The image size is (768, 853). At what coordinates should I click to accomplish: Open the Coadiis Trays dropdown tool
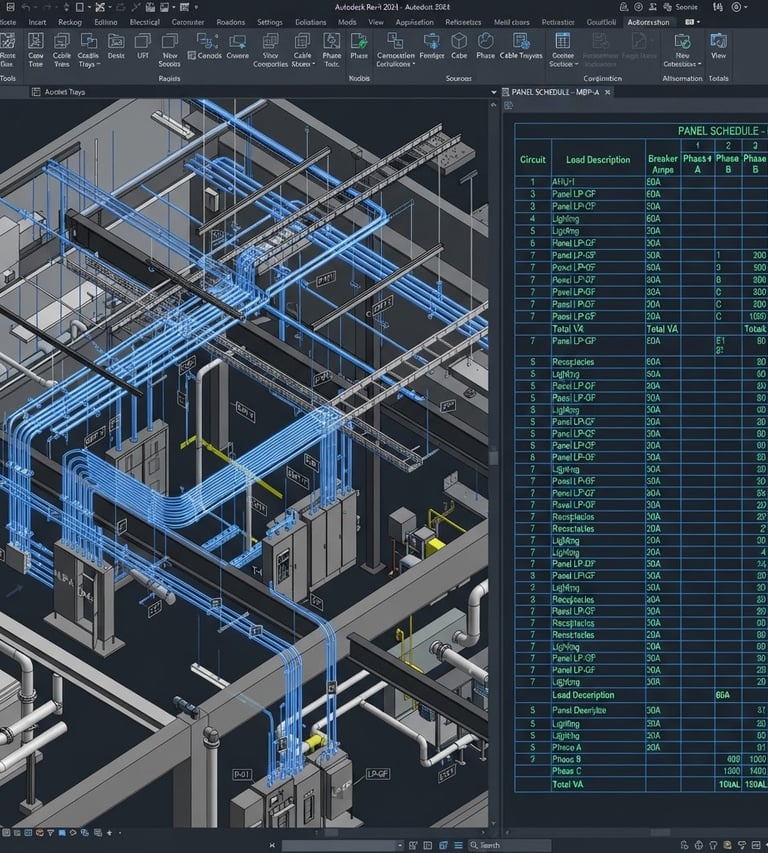pyautogui.click(x=88, y=50)
